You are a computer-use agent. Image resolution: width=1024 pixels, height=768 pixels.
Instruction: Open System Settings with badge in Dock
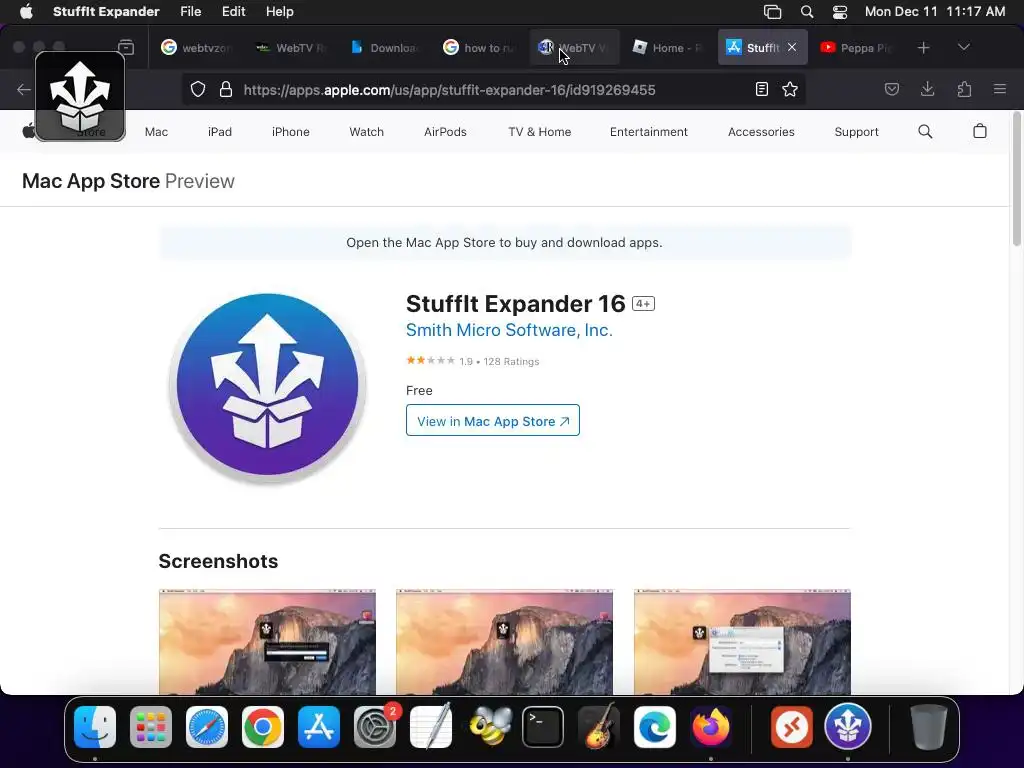[375, 727]
